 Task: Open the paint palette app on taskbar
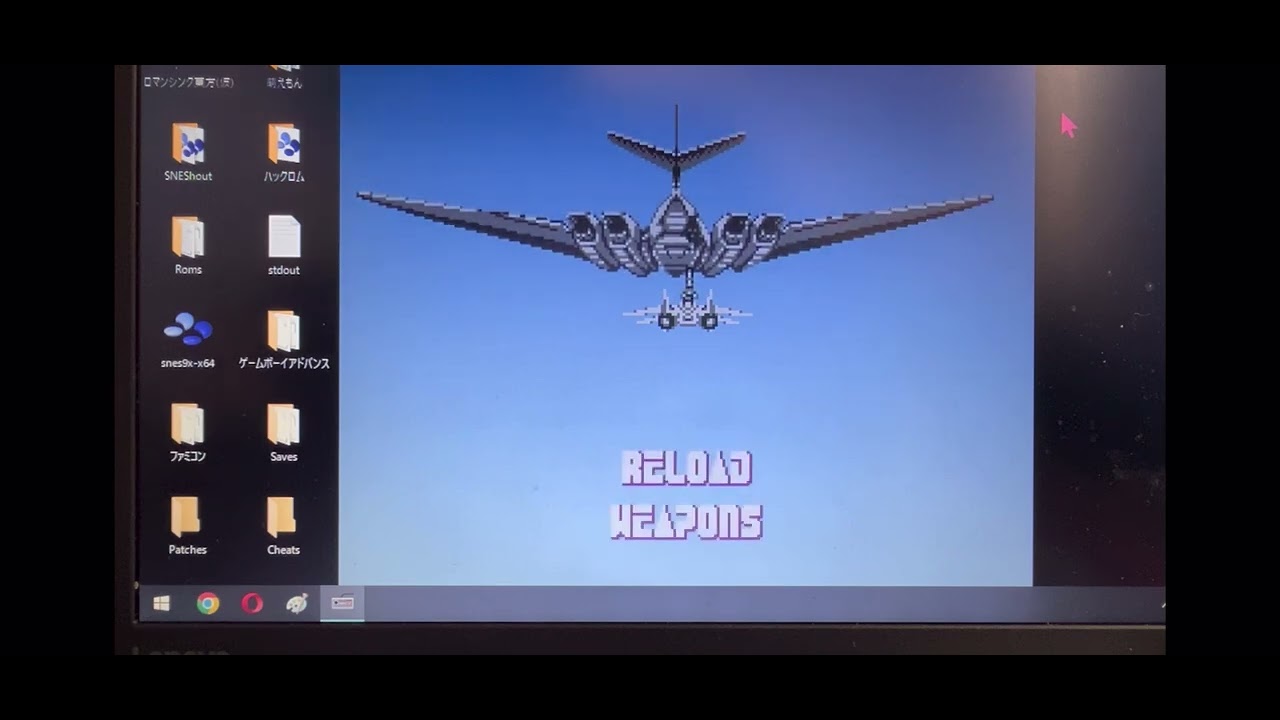point(297,603)
